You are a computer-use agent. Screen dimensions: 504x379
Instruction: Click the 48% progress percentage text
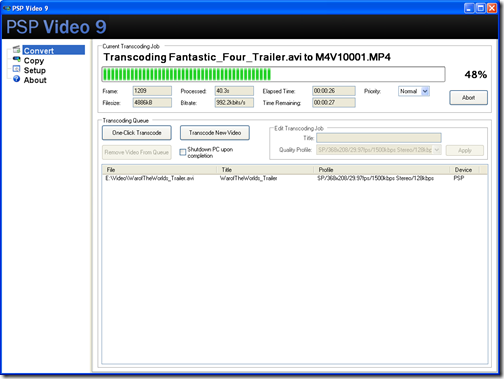pos(476,75)
